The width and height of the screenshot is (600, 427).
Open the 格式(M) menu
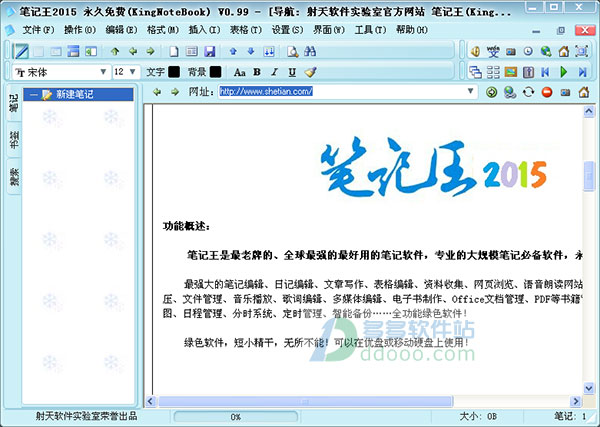point(163,30)
